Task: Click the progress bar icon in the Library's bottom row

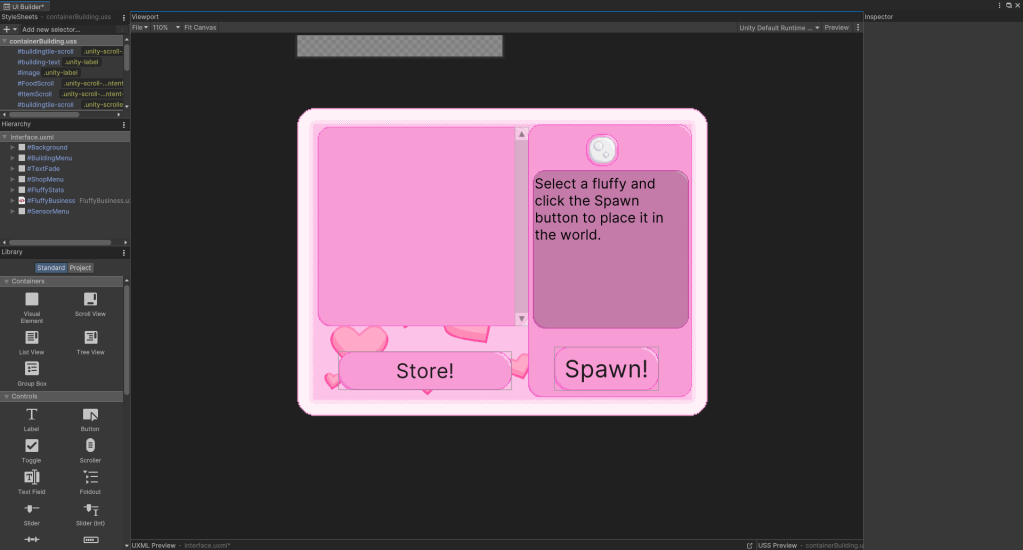Action: click(91, 540)
